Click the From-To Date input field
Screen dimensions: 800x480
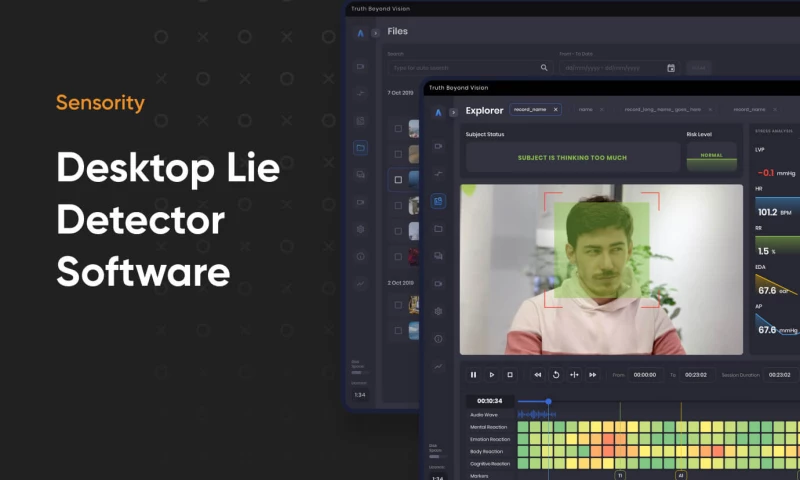(620, 68)
